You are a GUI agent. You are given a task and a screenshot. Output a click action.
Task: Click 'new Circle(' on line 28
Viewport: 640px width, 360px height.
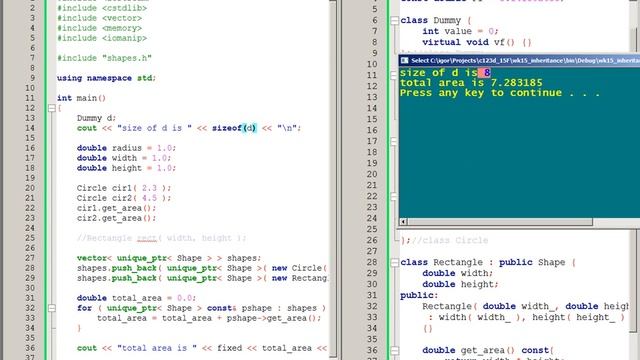pos(299,268)
